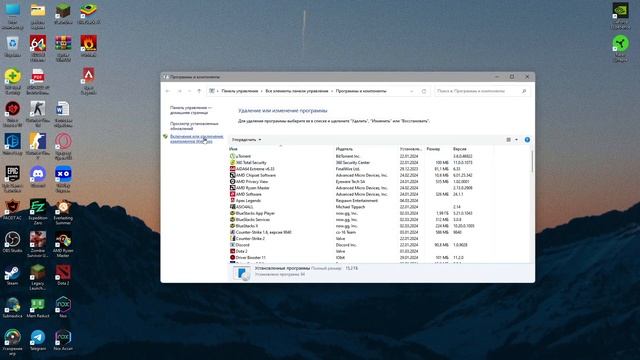
Task: Launch the Mem Reduct desktop icon
Action: click(38, 308)
